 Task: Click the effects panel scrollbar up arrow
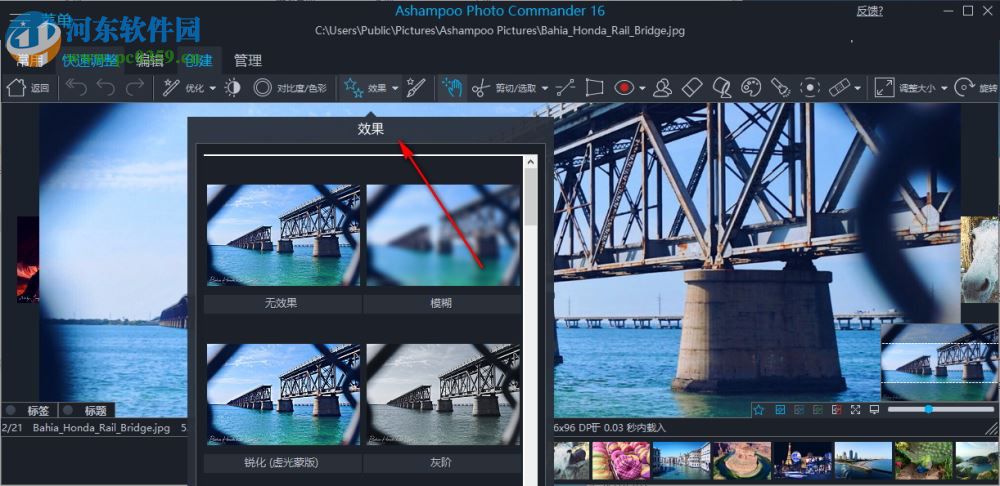(531, 163)
